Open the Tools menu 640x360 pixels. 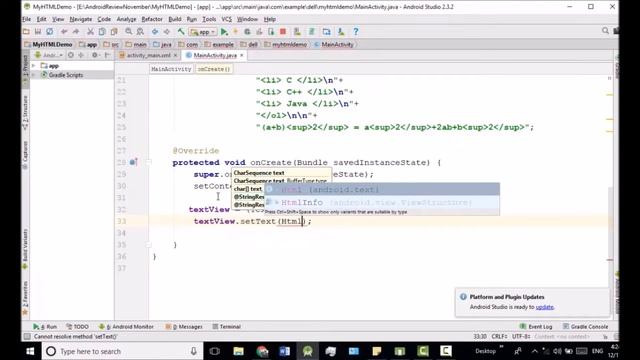point(209,19)
